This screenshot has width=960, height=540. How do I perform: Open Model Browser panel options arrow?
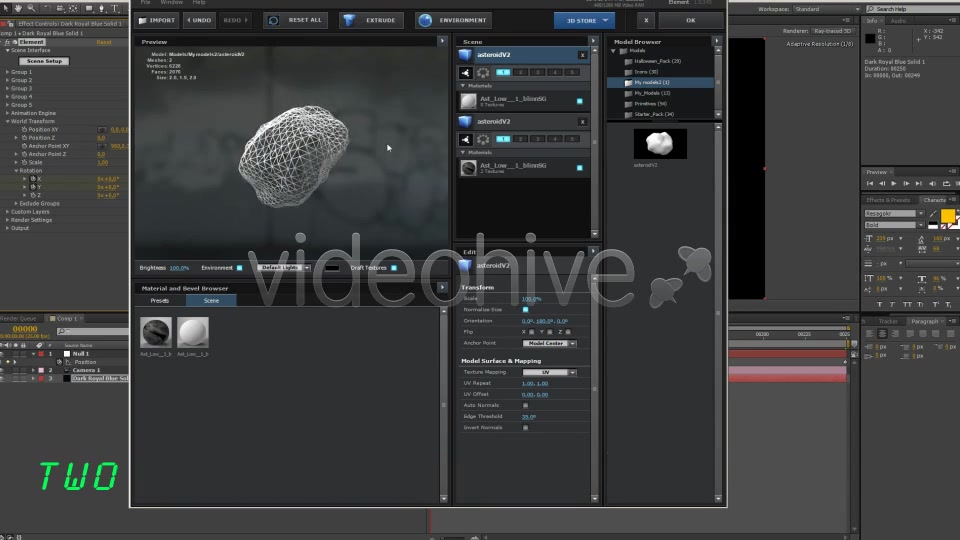click(x=716, y=42)
